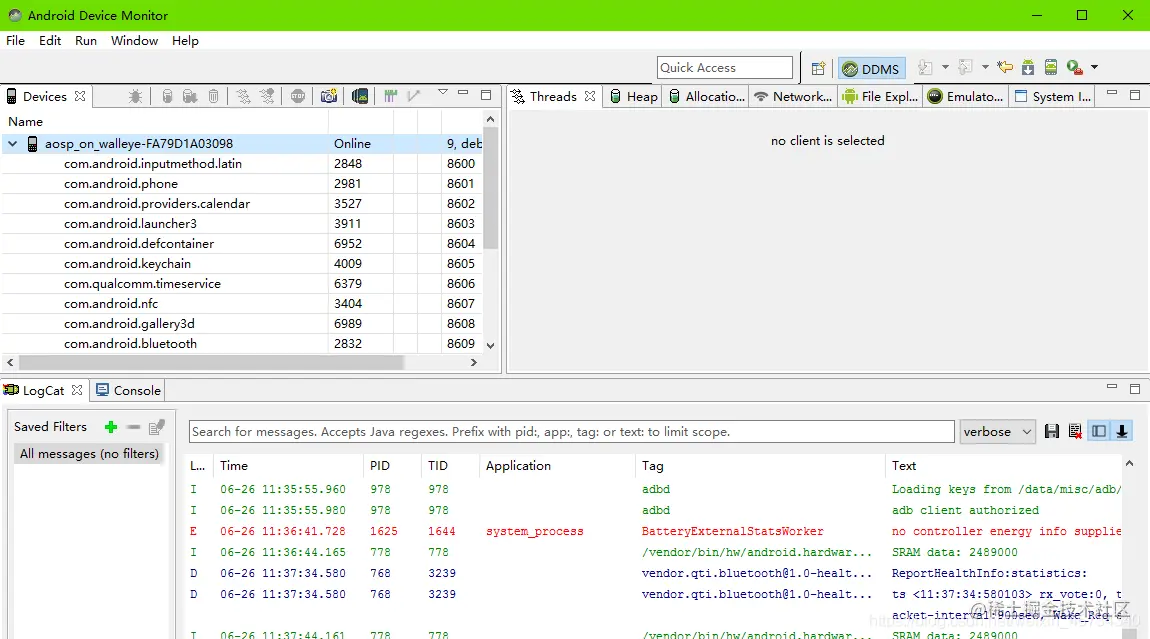Toggle the saved filters view display
The height and width of the screenshot is (639, 1150).
tap(1099, 431)
